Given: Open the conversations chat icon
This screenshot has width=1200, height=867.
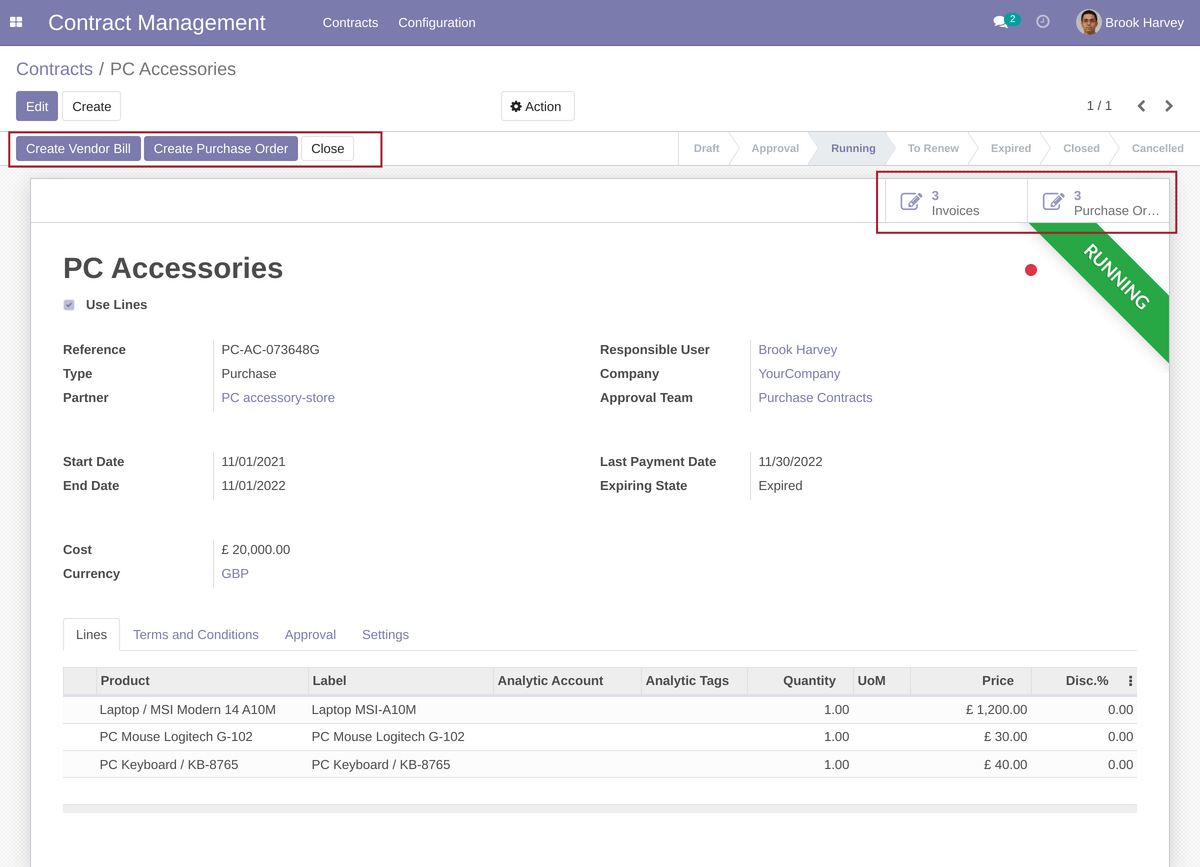Looking at the screenshot, I should click(1000, 22).
